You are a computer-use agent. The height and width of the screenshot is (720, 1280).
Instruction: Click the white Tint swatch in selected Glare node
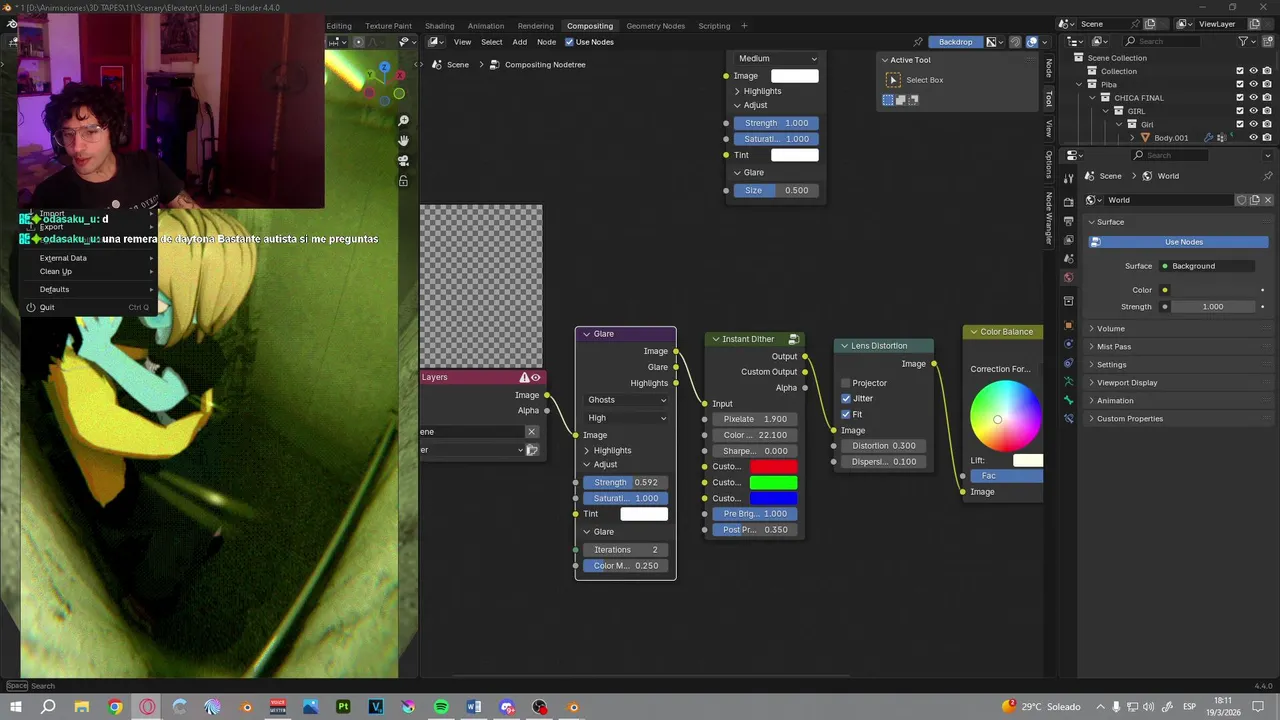(644, 514)
